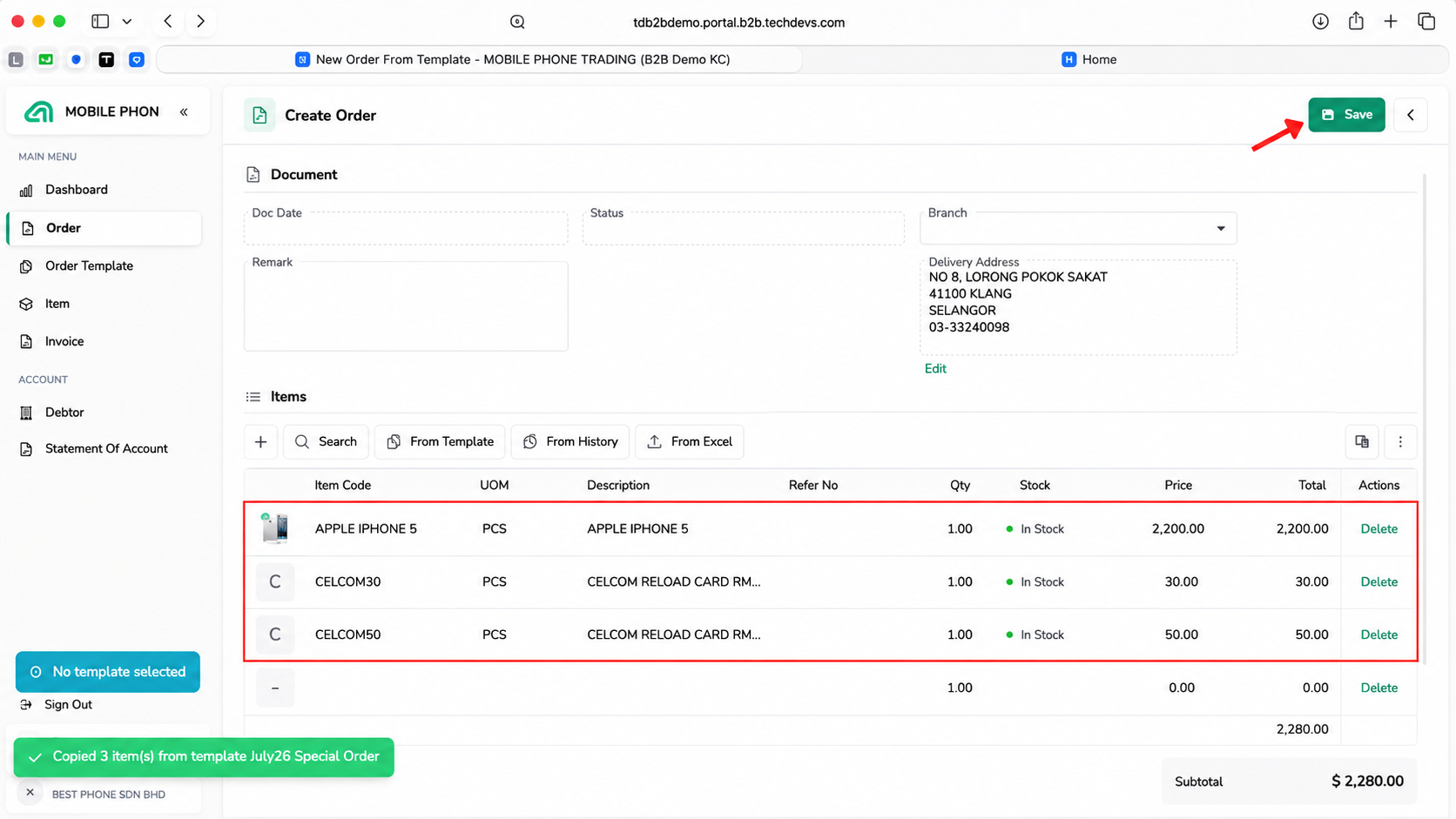Click the Item Code column header
This screenshot has width=1456, height=819.
343,486
